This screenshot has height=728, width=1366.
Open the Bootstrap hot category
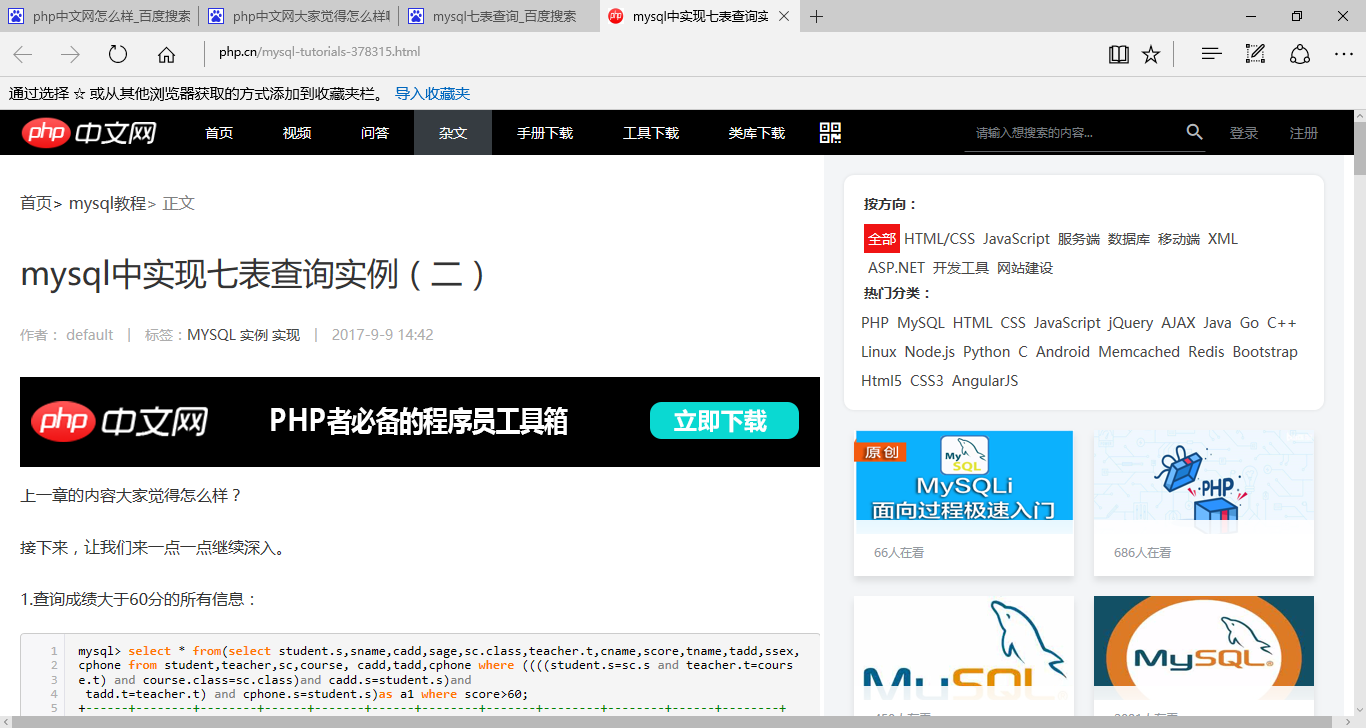[x=1265, y=352]
